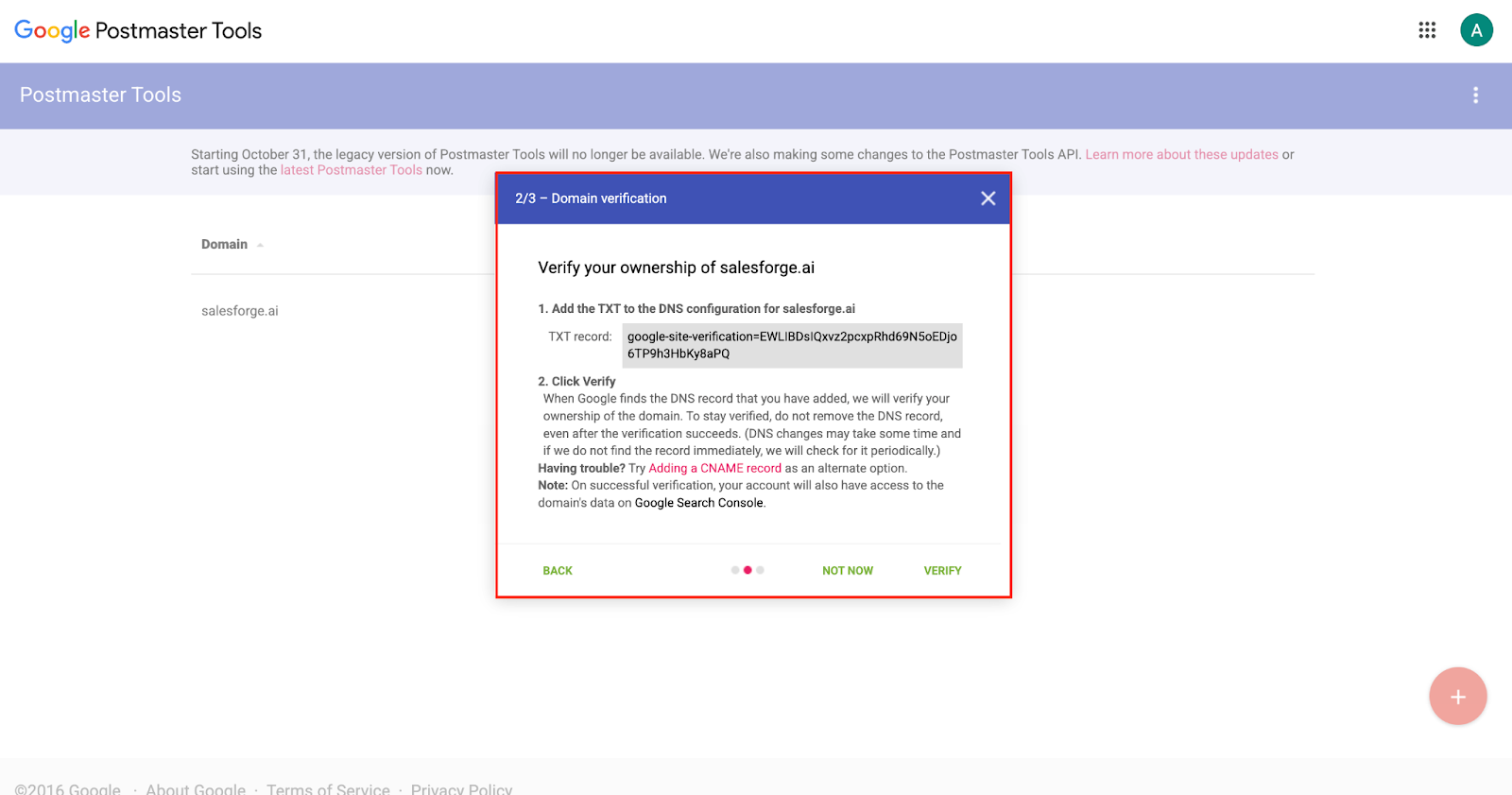This screenshot has width=1512, height=795.
Task: Open the Terms of Service footer link
Action: 328,789
